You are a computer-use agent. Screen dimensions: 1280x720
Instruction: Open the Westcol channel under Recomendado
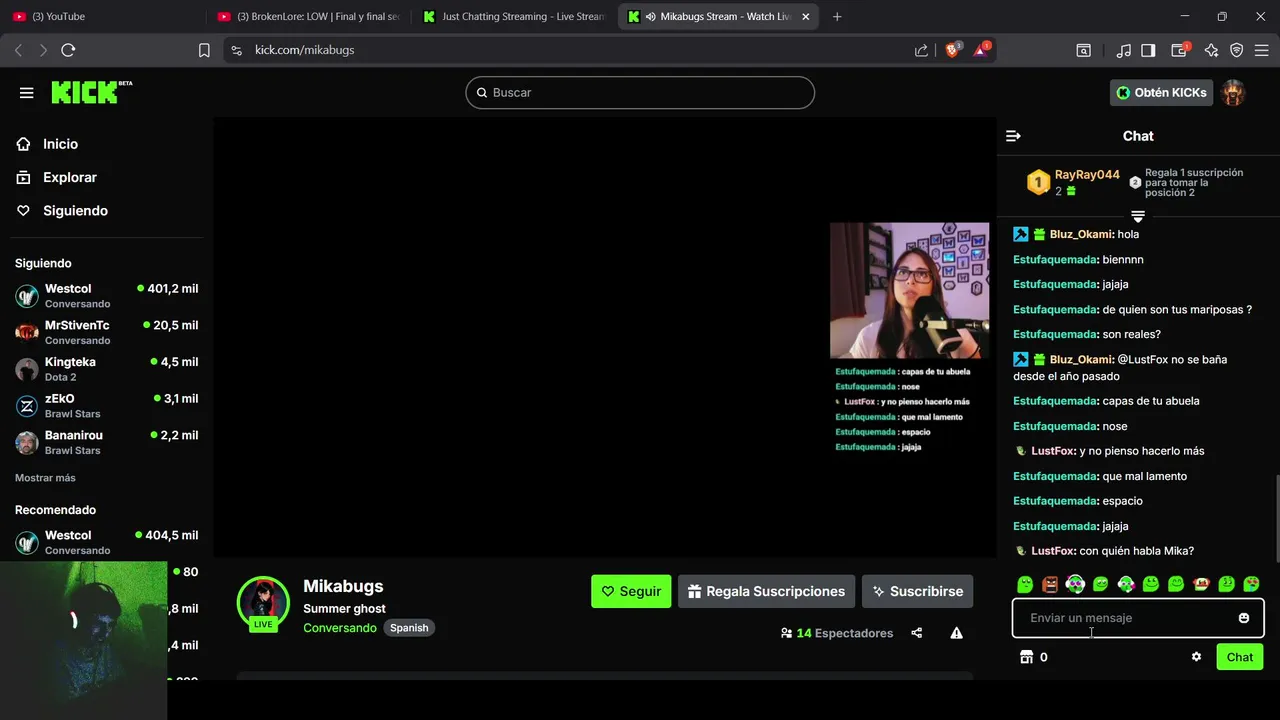107,542
